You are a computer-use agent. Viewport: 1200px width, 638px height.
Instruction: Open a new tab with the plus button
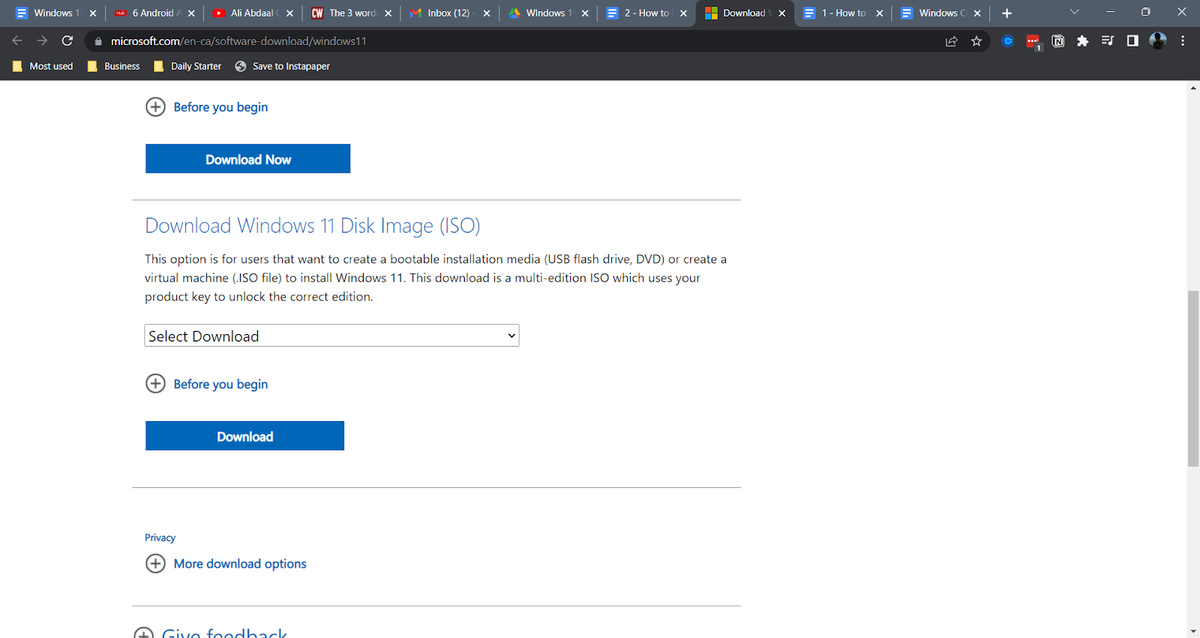point(1006,13)
